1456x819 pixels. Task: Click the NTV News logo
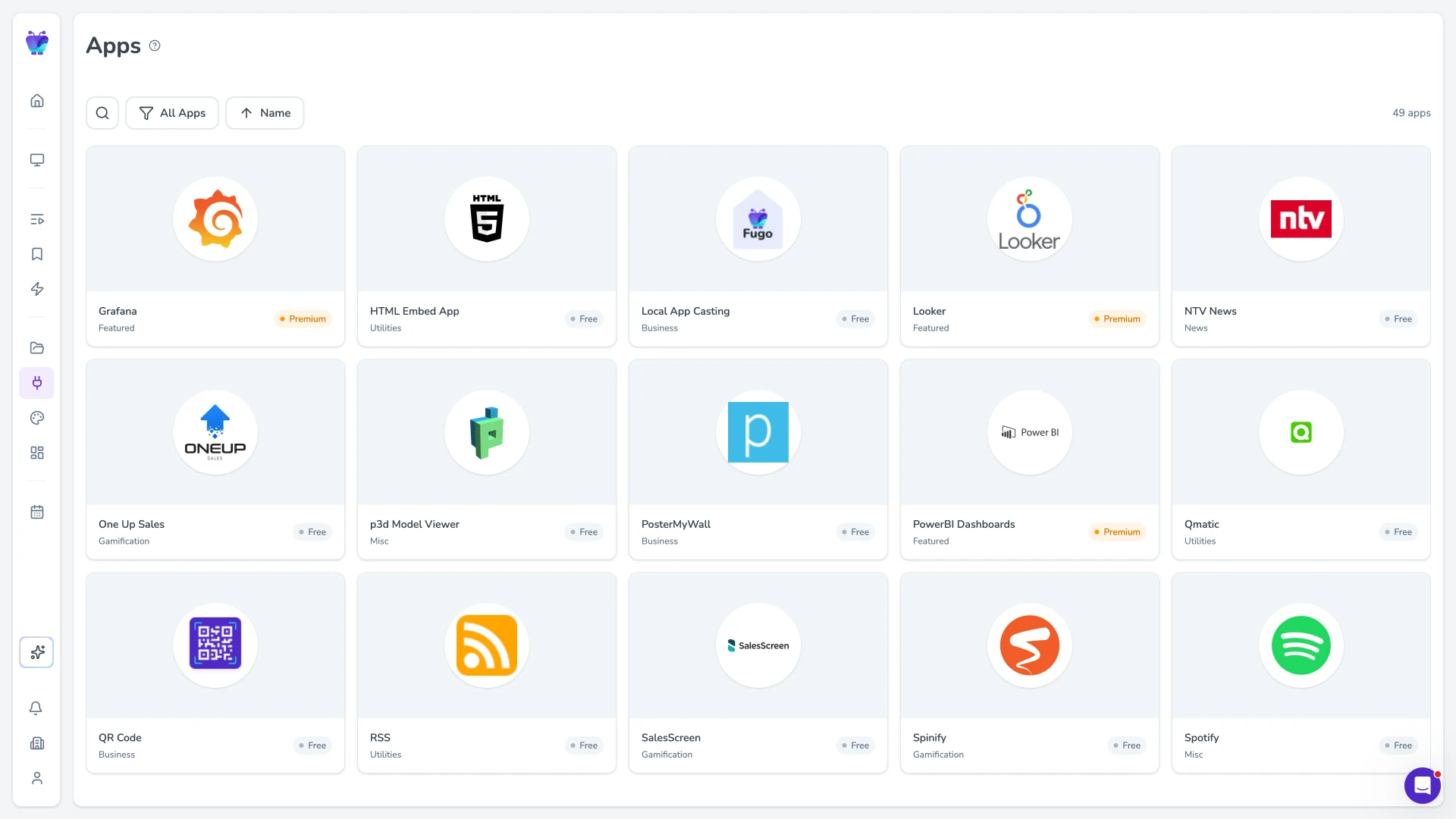pos(1301,219)
